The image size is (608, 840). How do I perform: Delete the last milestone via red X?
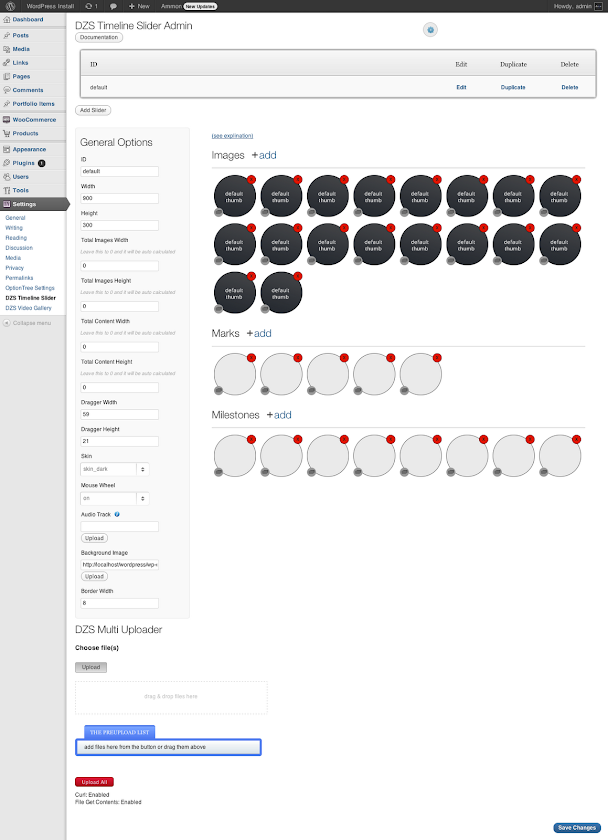(576, 439)
